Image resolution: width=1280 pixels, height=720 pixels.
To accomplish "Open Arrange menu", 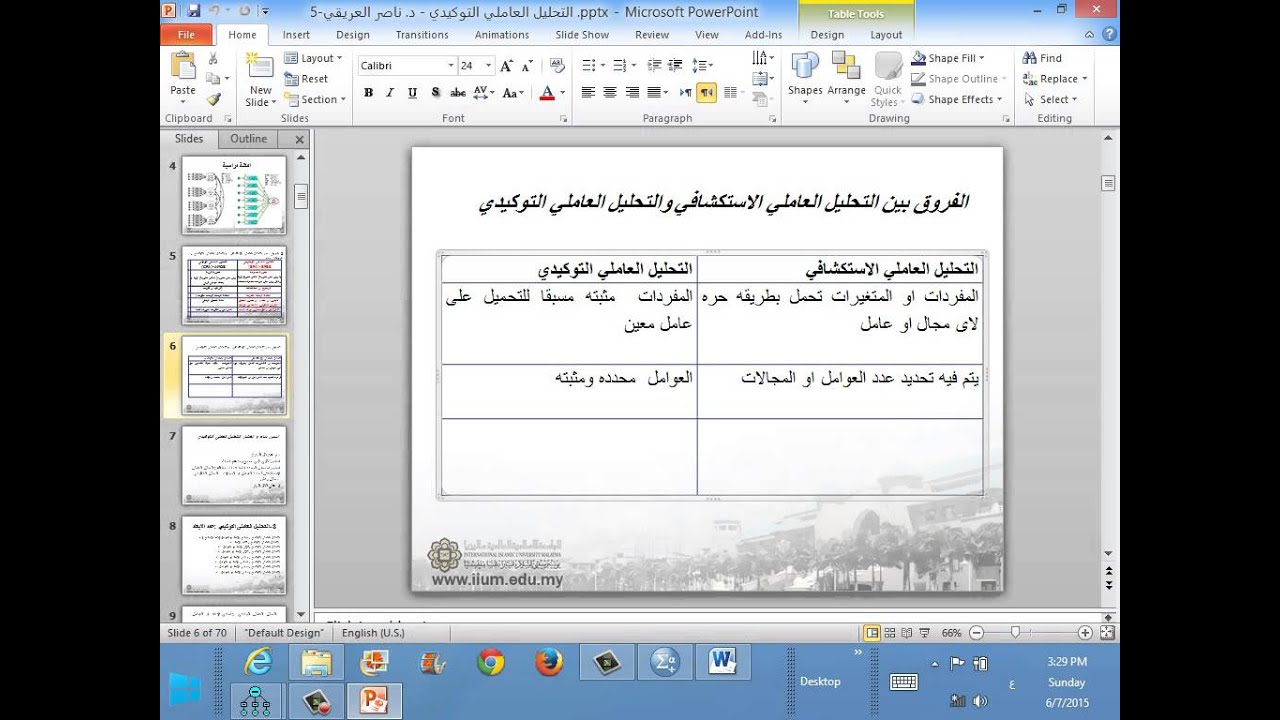I will [846, 75].
